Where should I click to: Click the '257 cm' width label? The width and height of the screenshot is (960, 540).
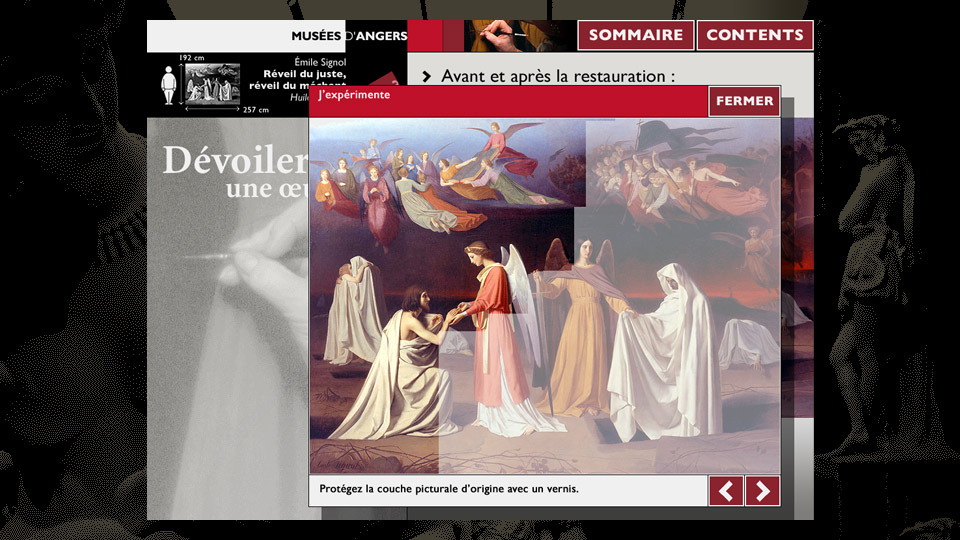pos(255,110)
